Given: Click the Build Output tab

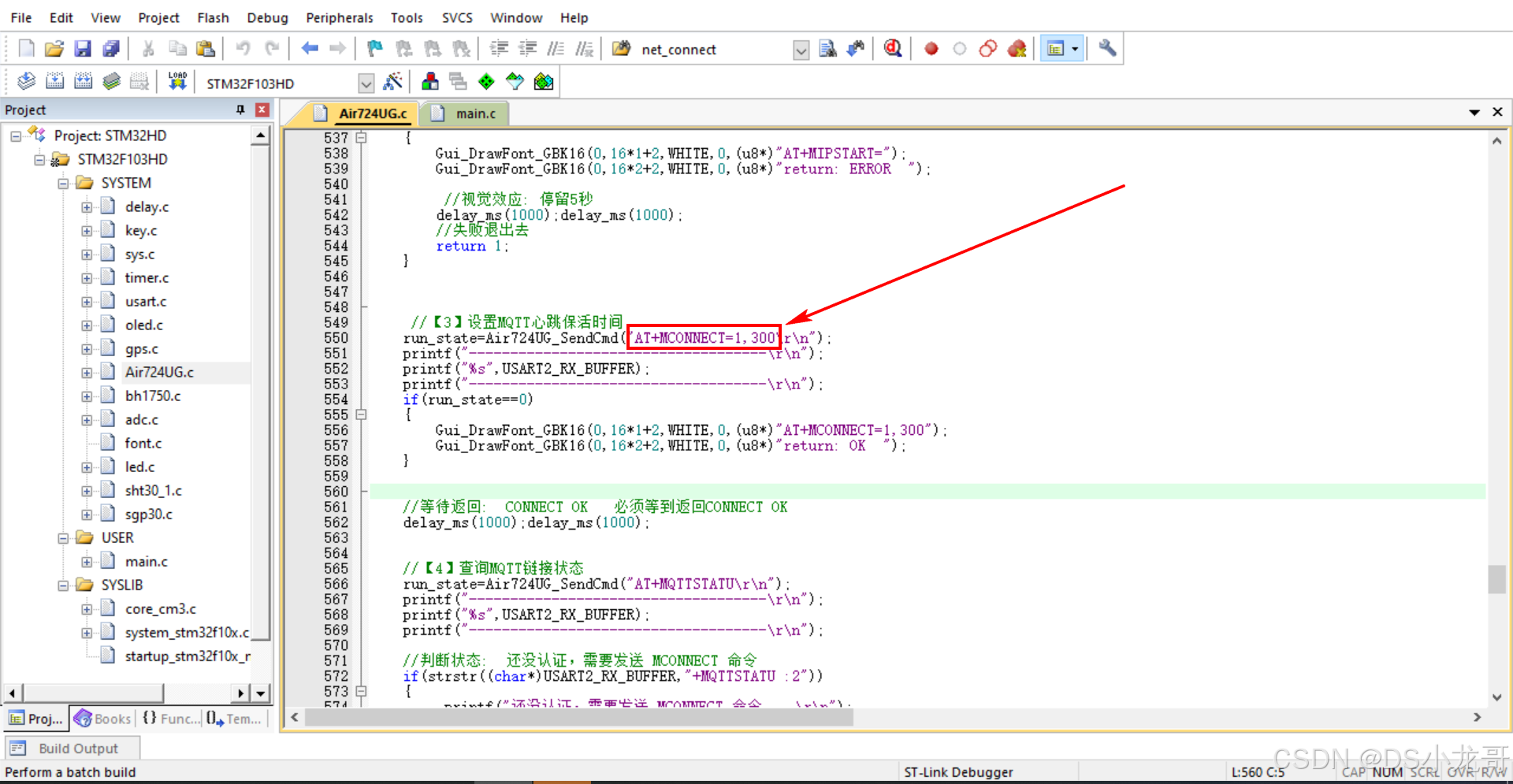Looking at the screenshot, I should click(72, 748).
